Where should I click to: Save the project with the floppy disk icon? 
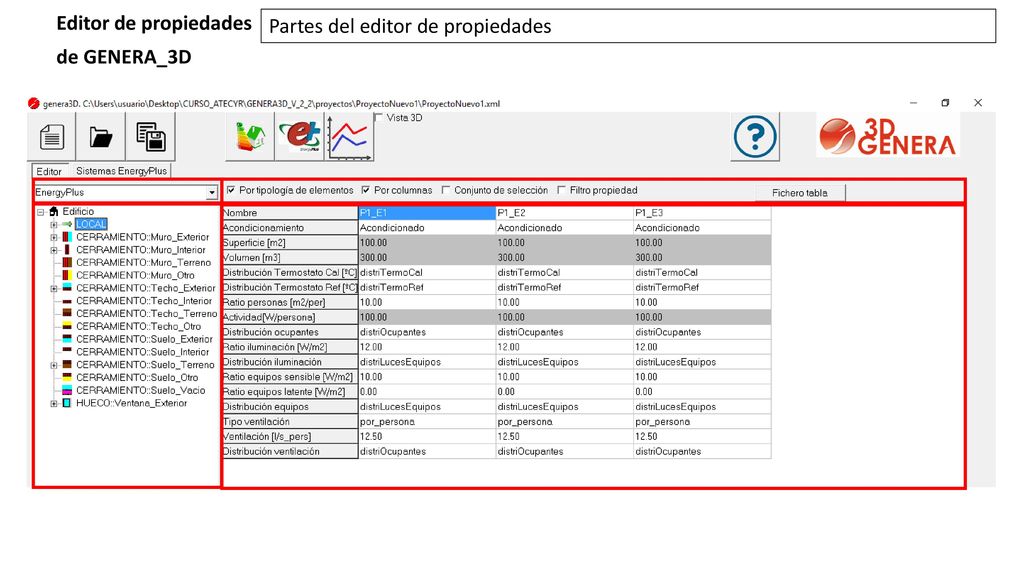click(x=150, y=136)
